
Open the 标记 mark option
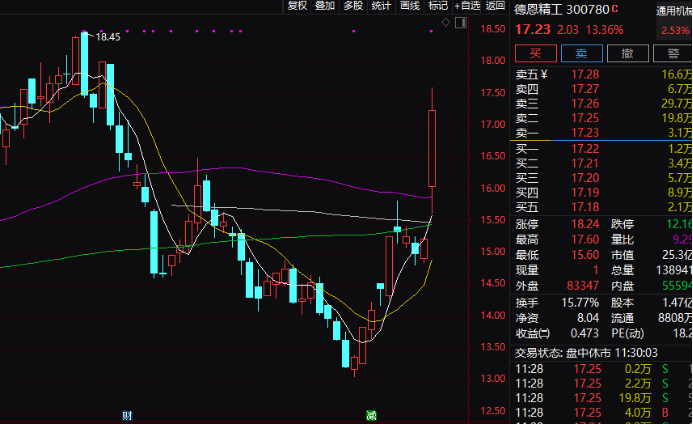[x=438, y=6]
